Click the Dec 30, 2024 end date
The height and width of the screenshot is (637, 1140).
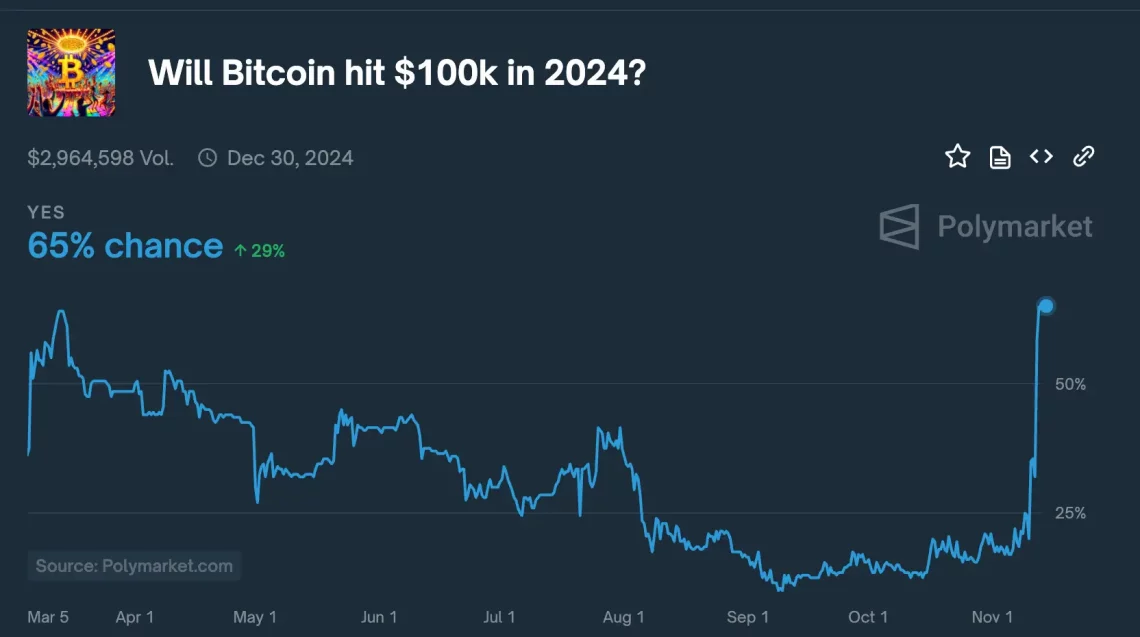point(289,158)
